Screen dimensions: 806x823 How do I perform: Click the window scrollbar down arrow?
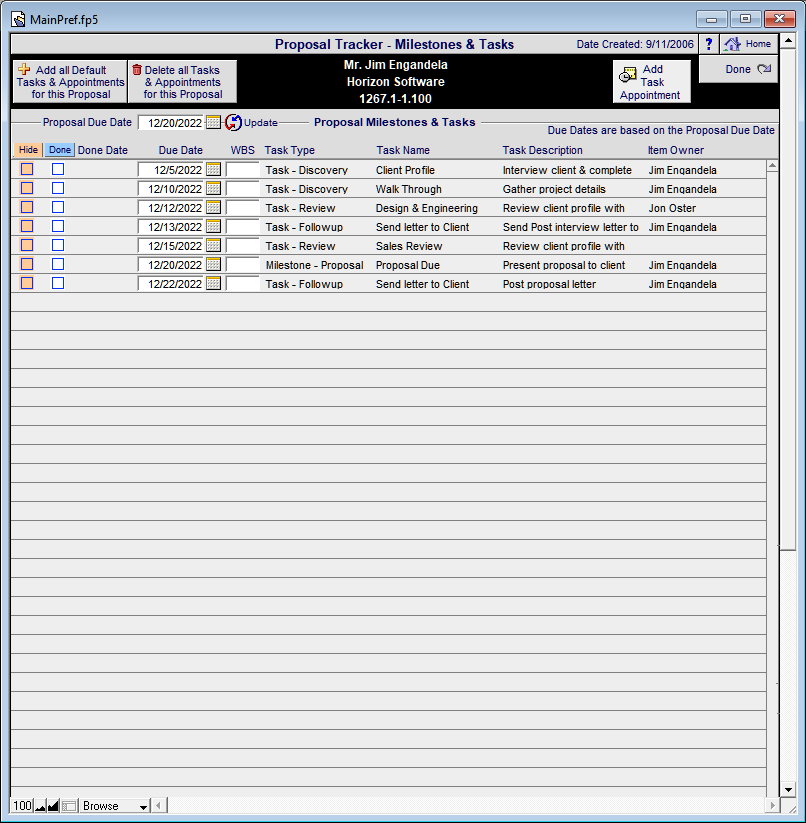(788, 789)
